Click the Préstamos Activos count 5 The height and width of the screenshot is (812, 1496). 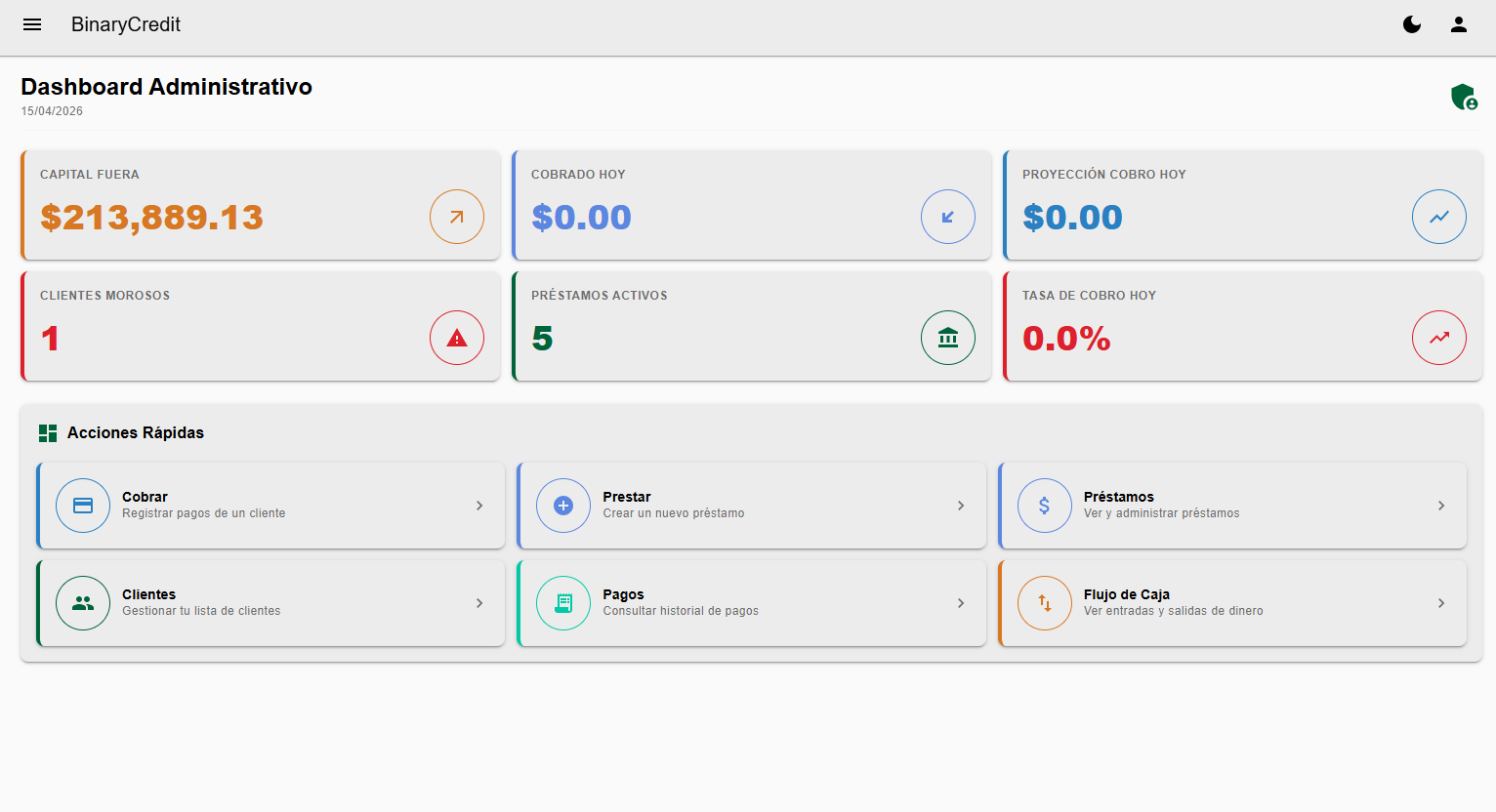tap(542, 339)
